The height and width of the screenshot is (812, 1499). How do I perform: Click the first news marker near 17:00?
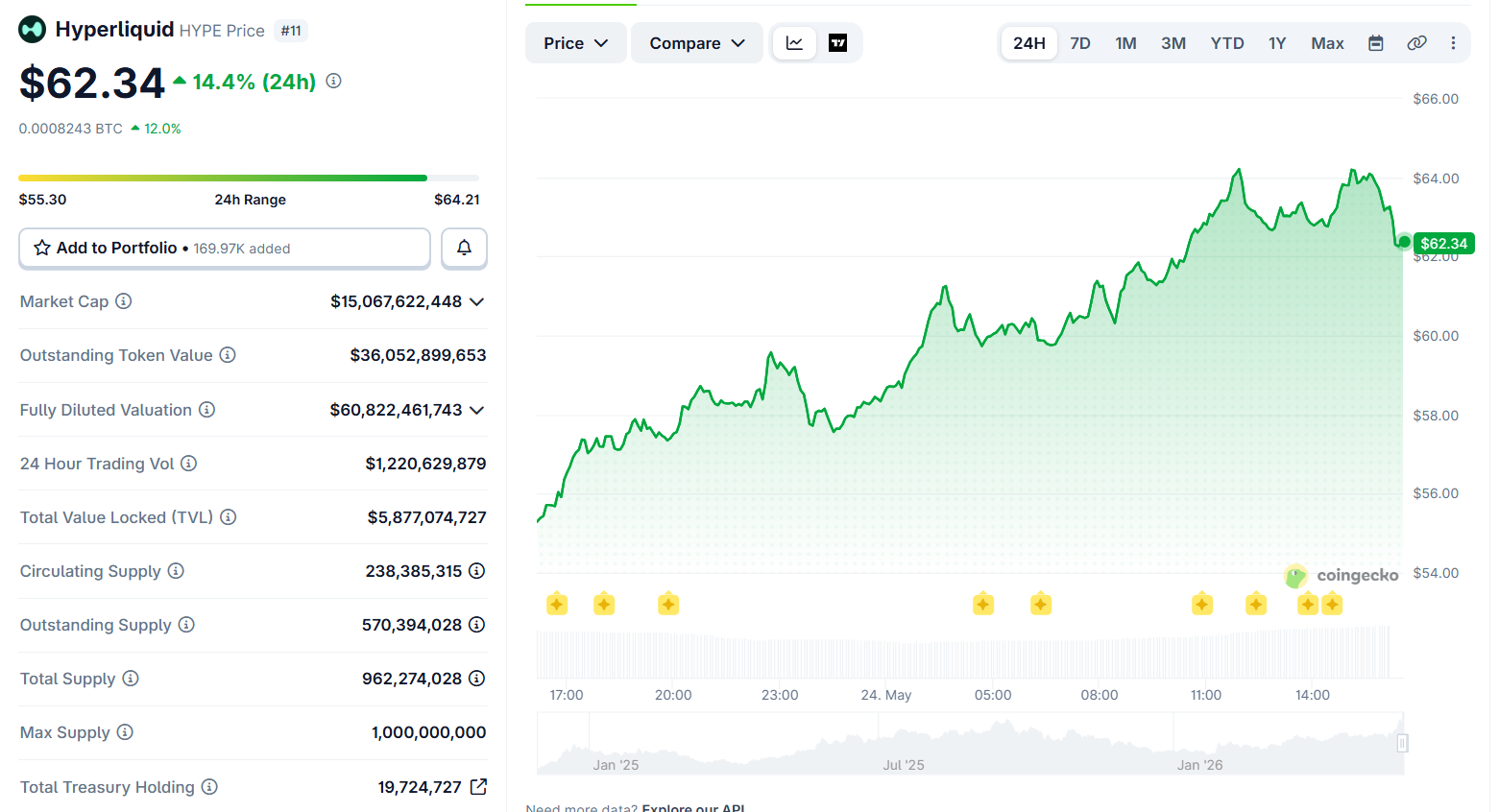(x=557, y=604)
